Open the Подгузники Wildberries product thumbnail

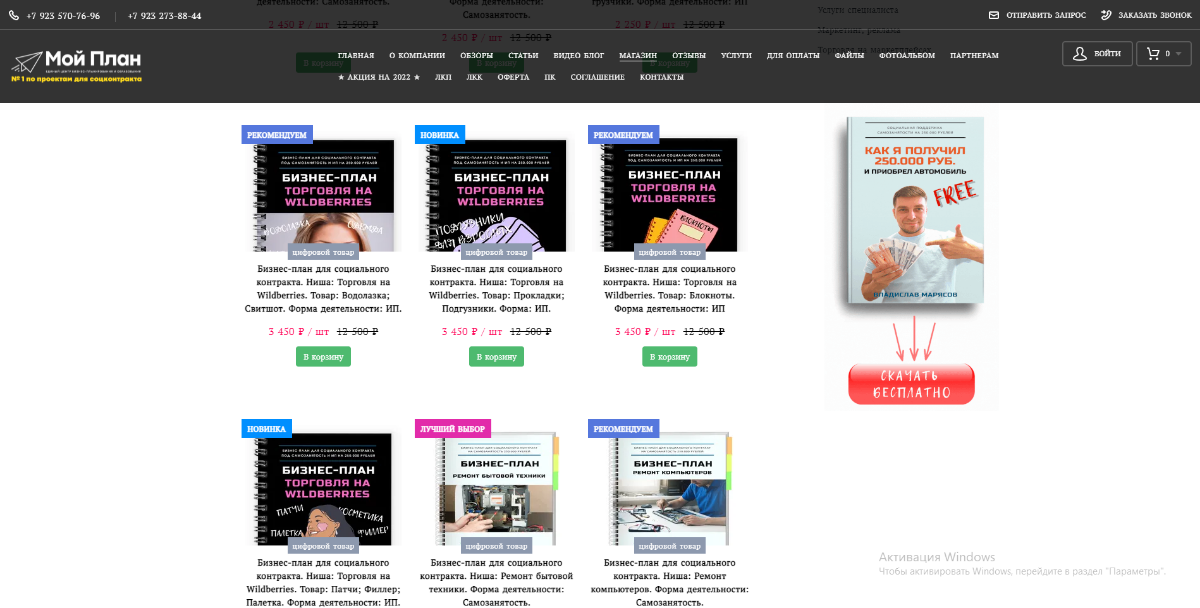[495, 195]
